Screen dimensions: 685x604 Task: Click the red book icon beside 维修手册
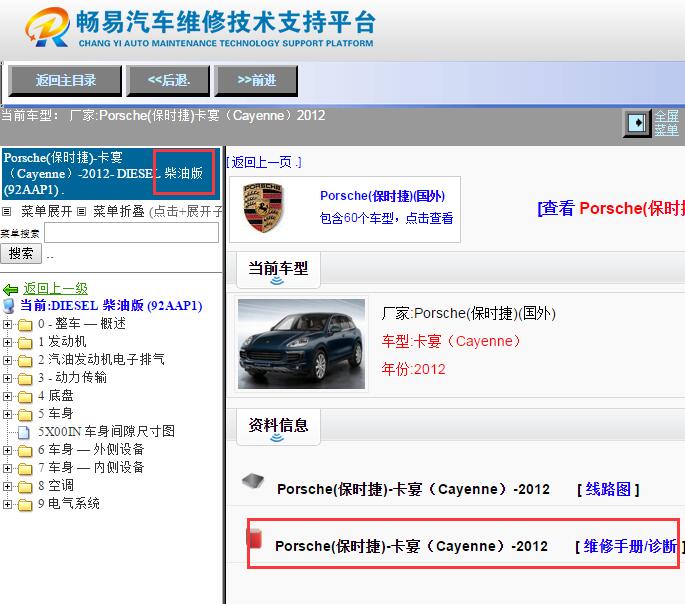[x=254, y=538]
